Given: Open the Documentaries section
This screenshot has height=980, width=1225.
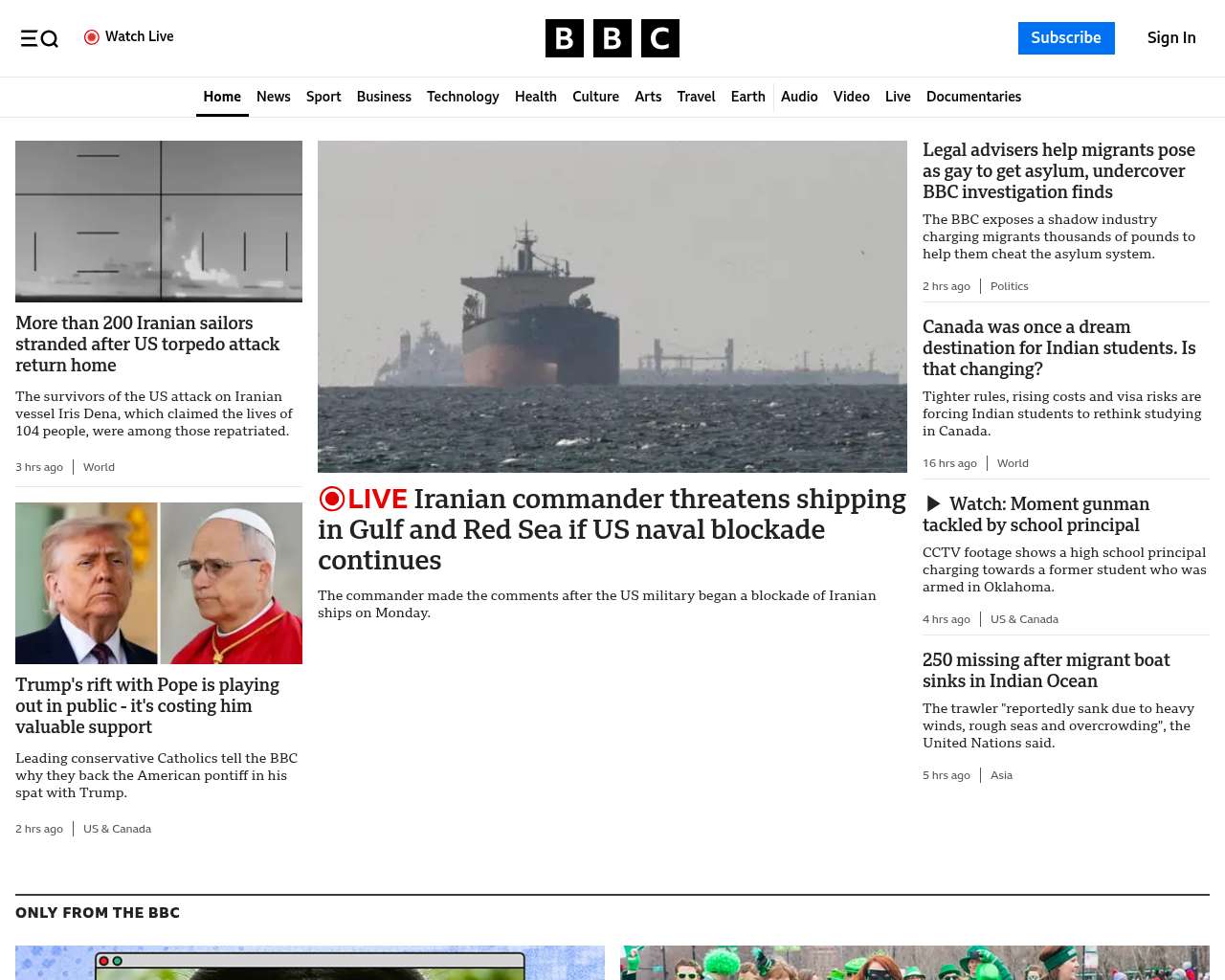Looking at the screenshot, I should [973, 97].
